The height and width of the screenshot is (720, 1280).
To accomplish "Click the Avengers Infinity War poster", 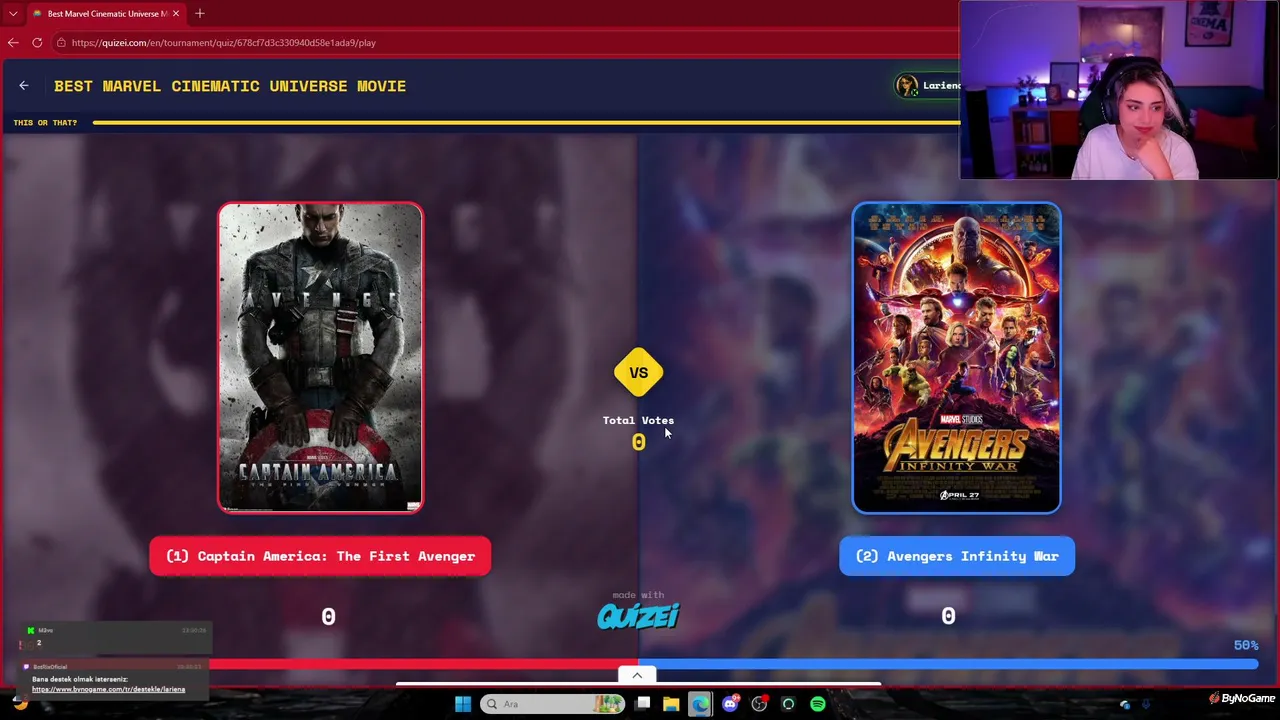I will [956, 358].
